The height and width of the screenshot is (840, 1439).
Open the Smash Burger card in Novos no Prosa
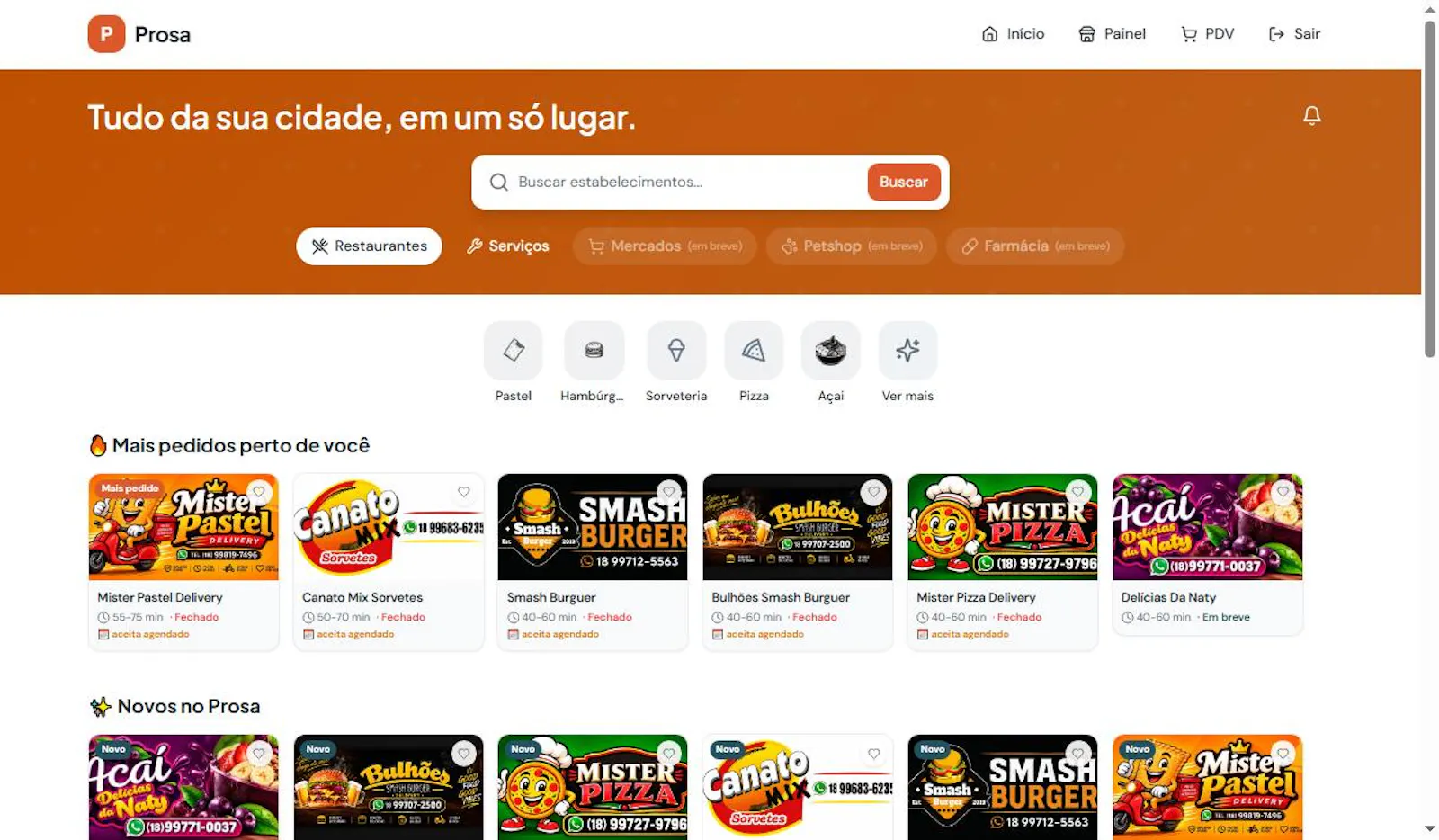click(1003, 788)
